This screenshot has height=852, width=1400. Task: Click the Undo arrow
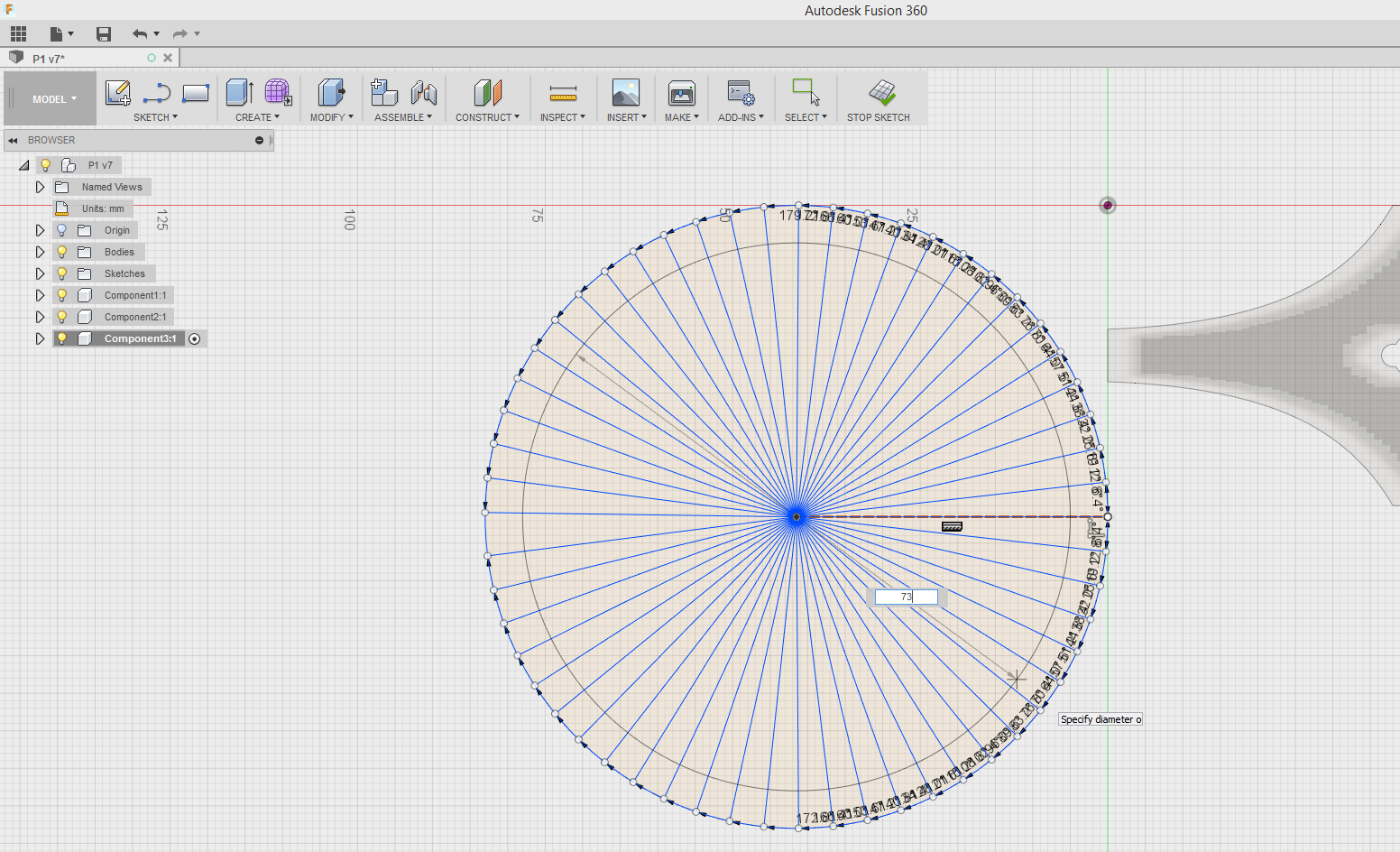pyautogui.click(x=140, y=34)
